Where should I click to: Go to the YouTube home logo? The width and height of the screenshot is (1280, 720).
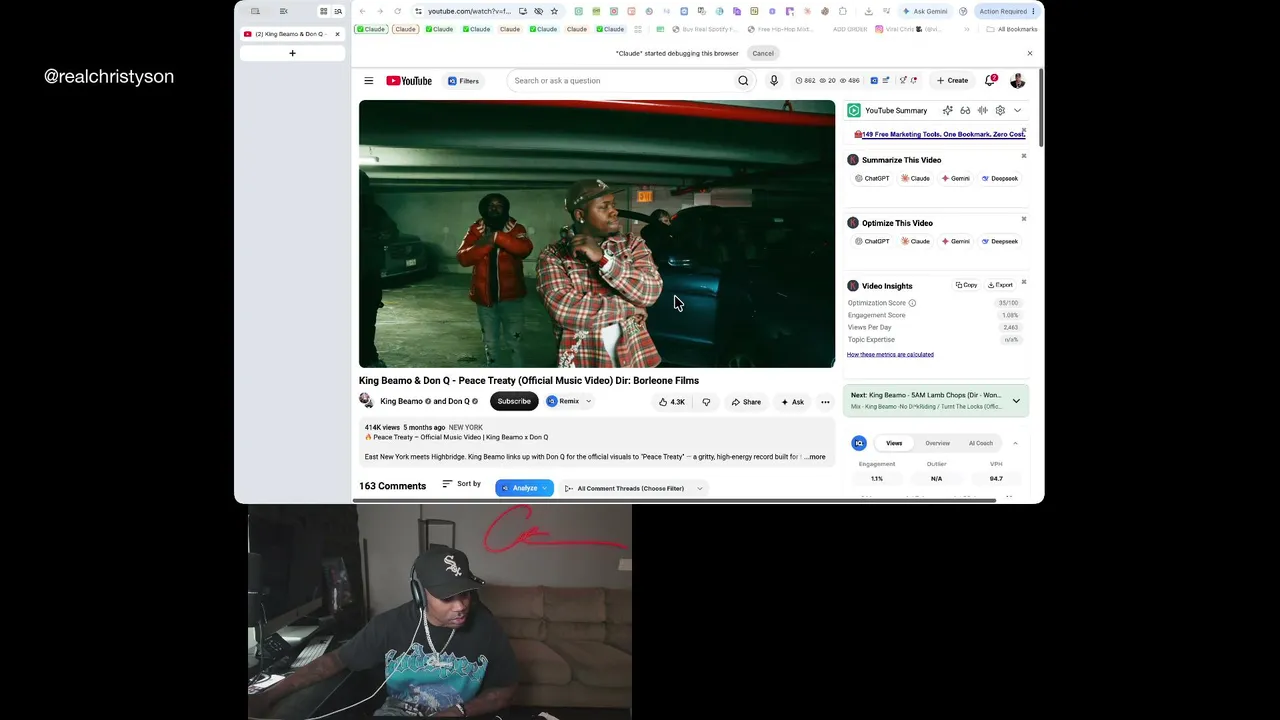coord(409,81)
